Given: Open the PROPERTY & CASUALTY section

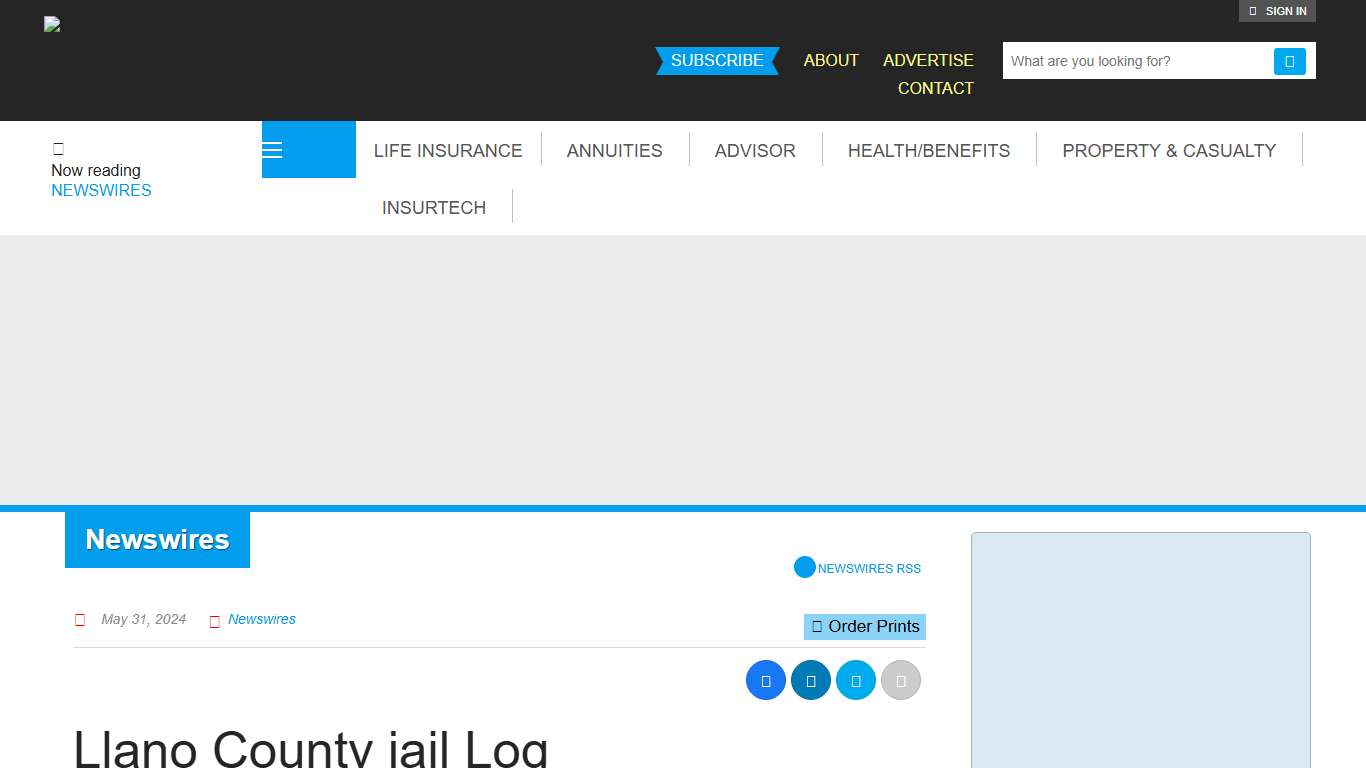Looking at the screenshot, I should click(x=1169, y=150).
